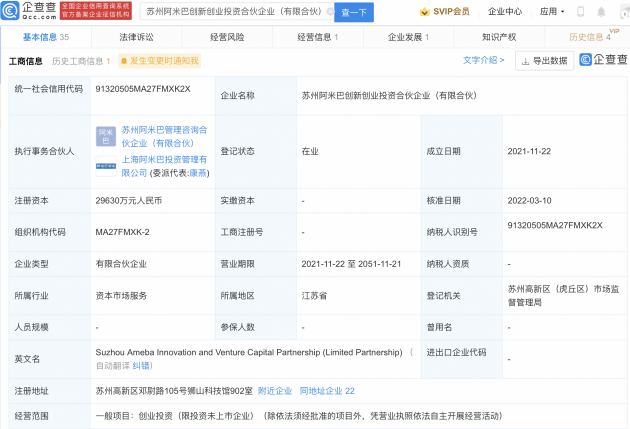Open the 应用 dropdown menu
This screenshot has height=429, width=630.
click(552, 12)
